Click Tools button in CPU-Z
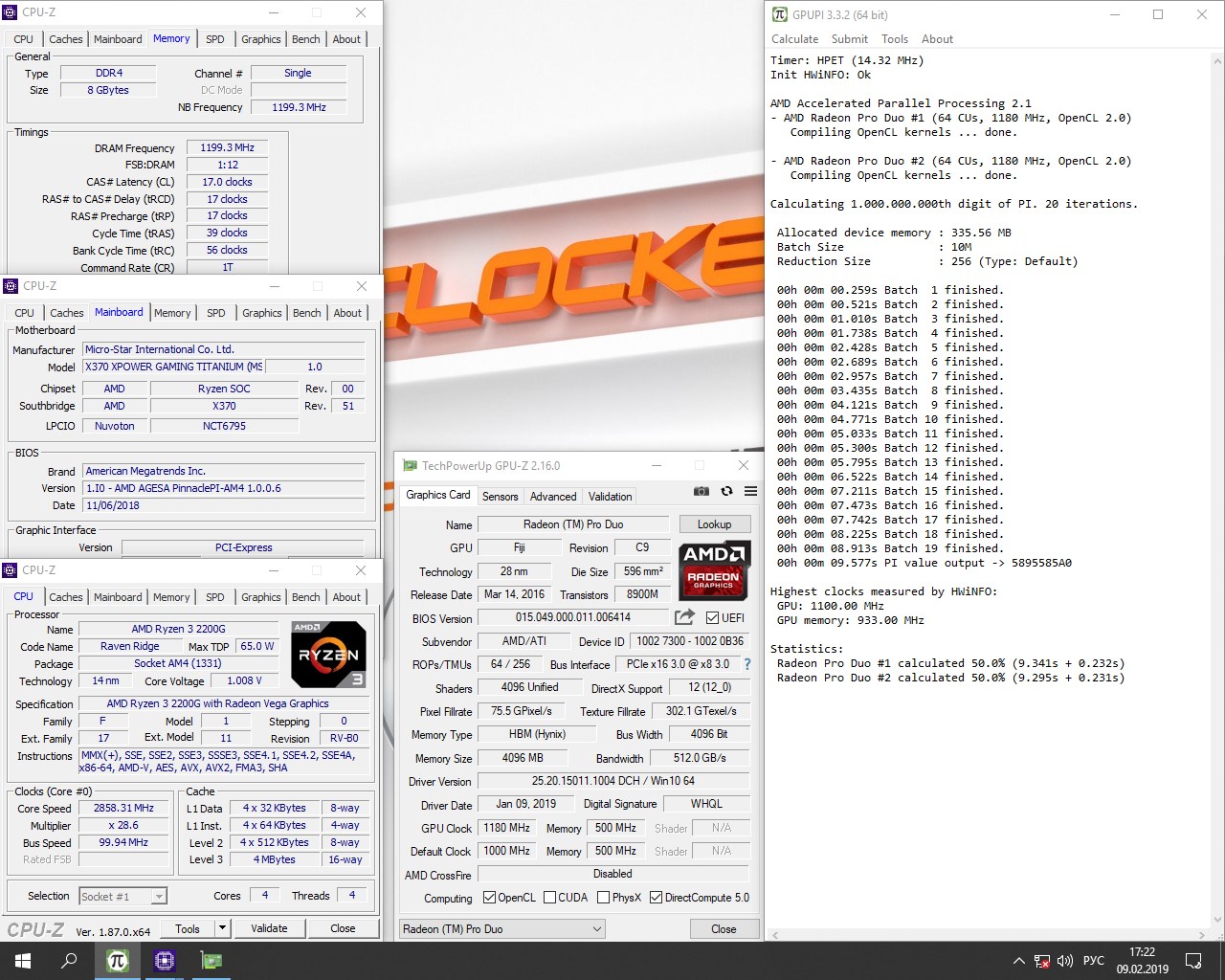The image size is (1225, 980). (188, 928)
